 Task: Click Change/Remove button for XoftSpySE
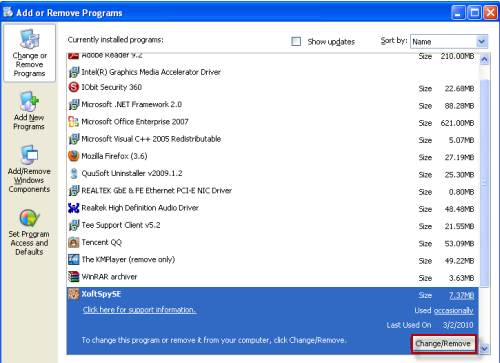443,344
